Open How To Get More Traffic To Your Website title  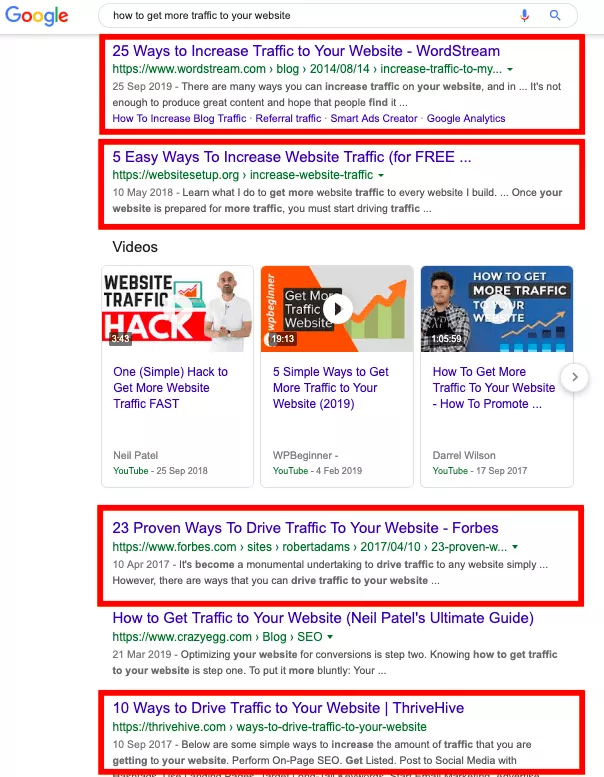494,388
